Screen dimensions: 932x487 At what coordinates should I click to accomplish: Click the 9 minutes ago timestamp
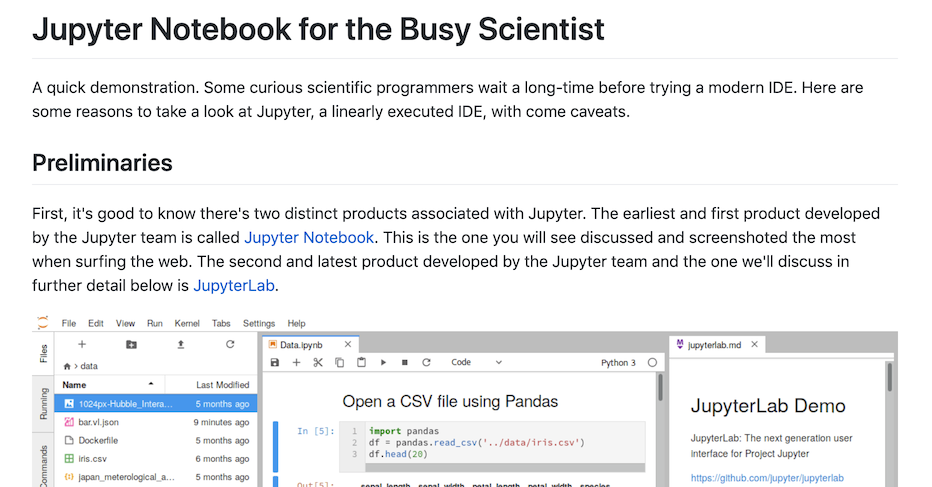221,422
